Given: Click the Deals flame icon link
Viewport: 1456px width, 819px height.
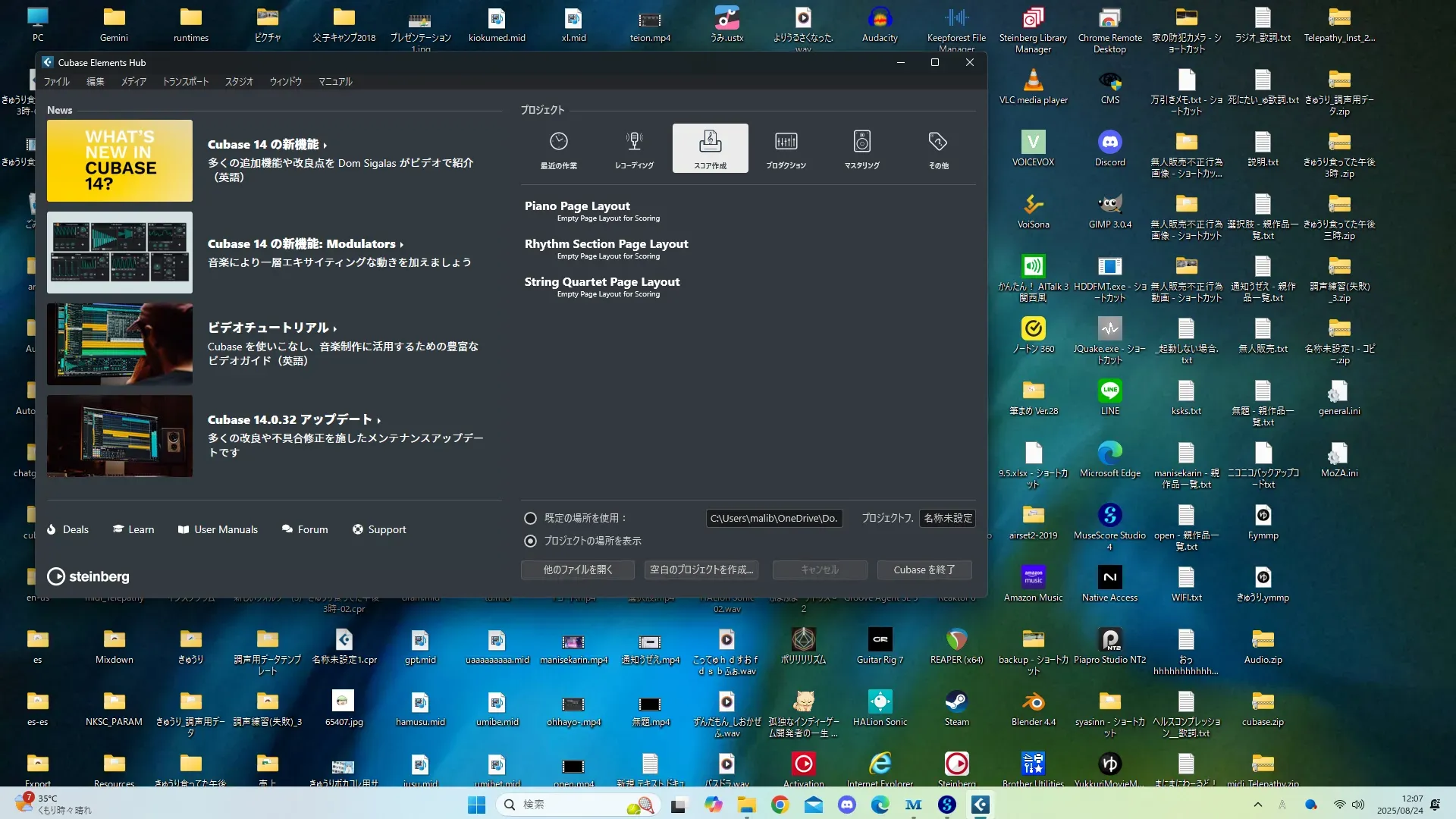Looking at the screenshot, I should point(67,529).
